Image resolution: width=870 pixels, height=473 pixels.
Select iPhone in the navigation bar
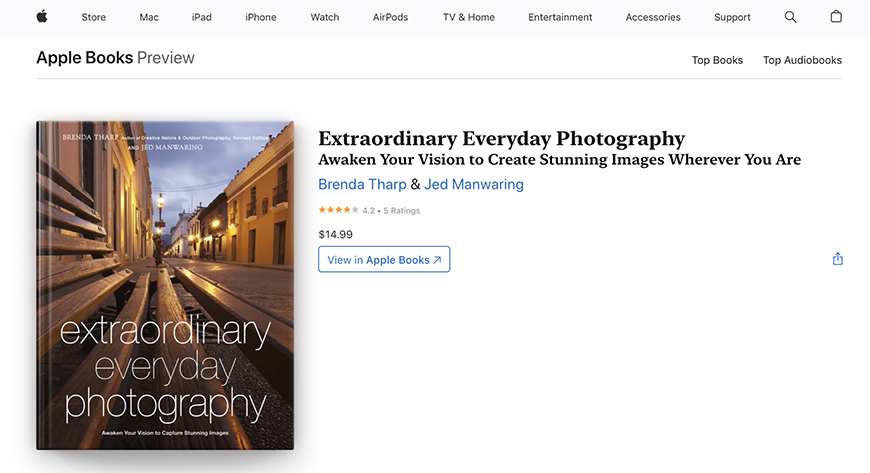point(261,17)
